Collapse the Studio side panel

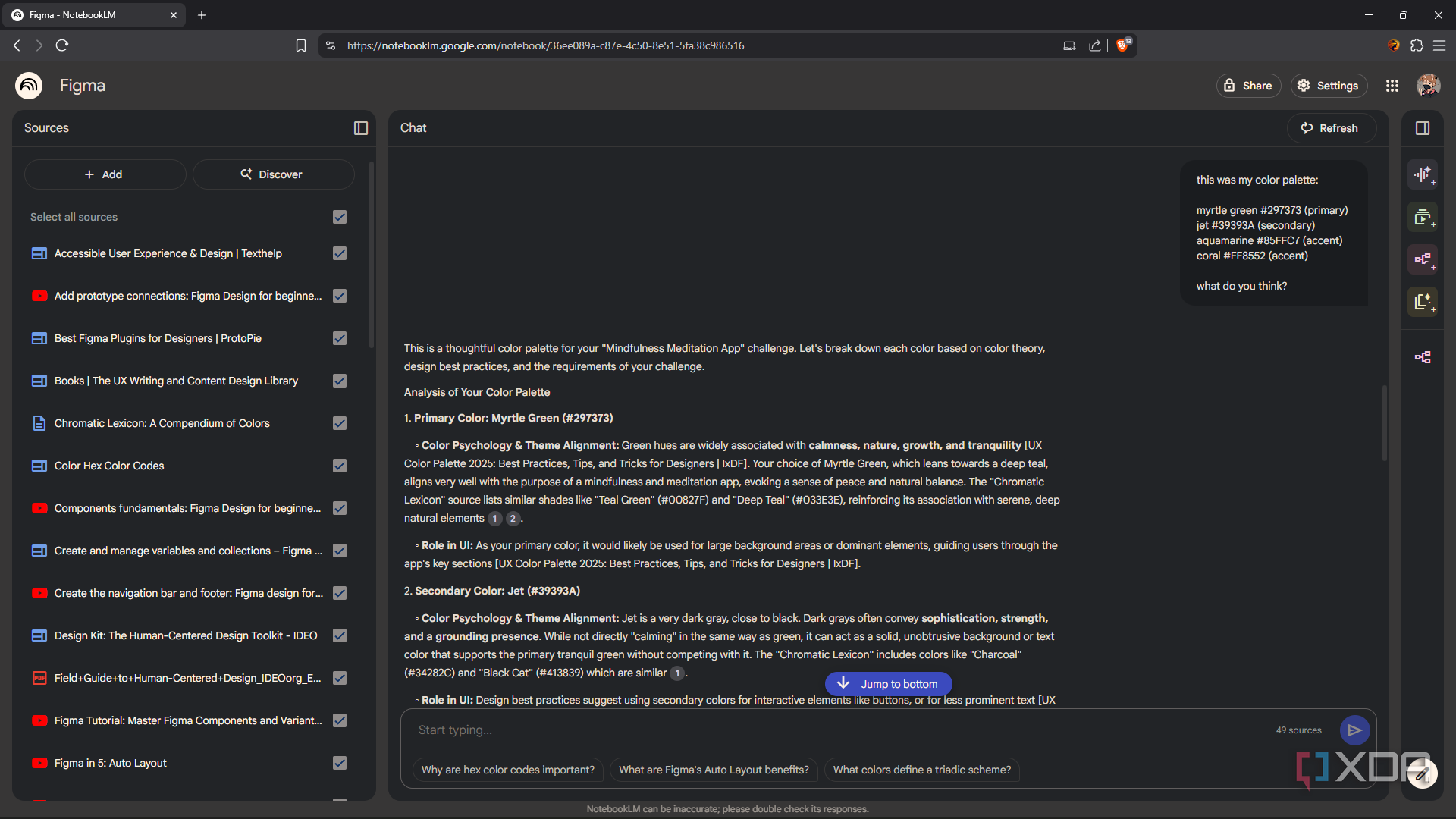(1423, 128)
